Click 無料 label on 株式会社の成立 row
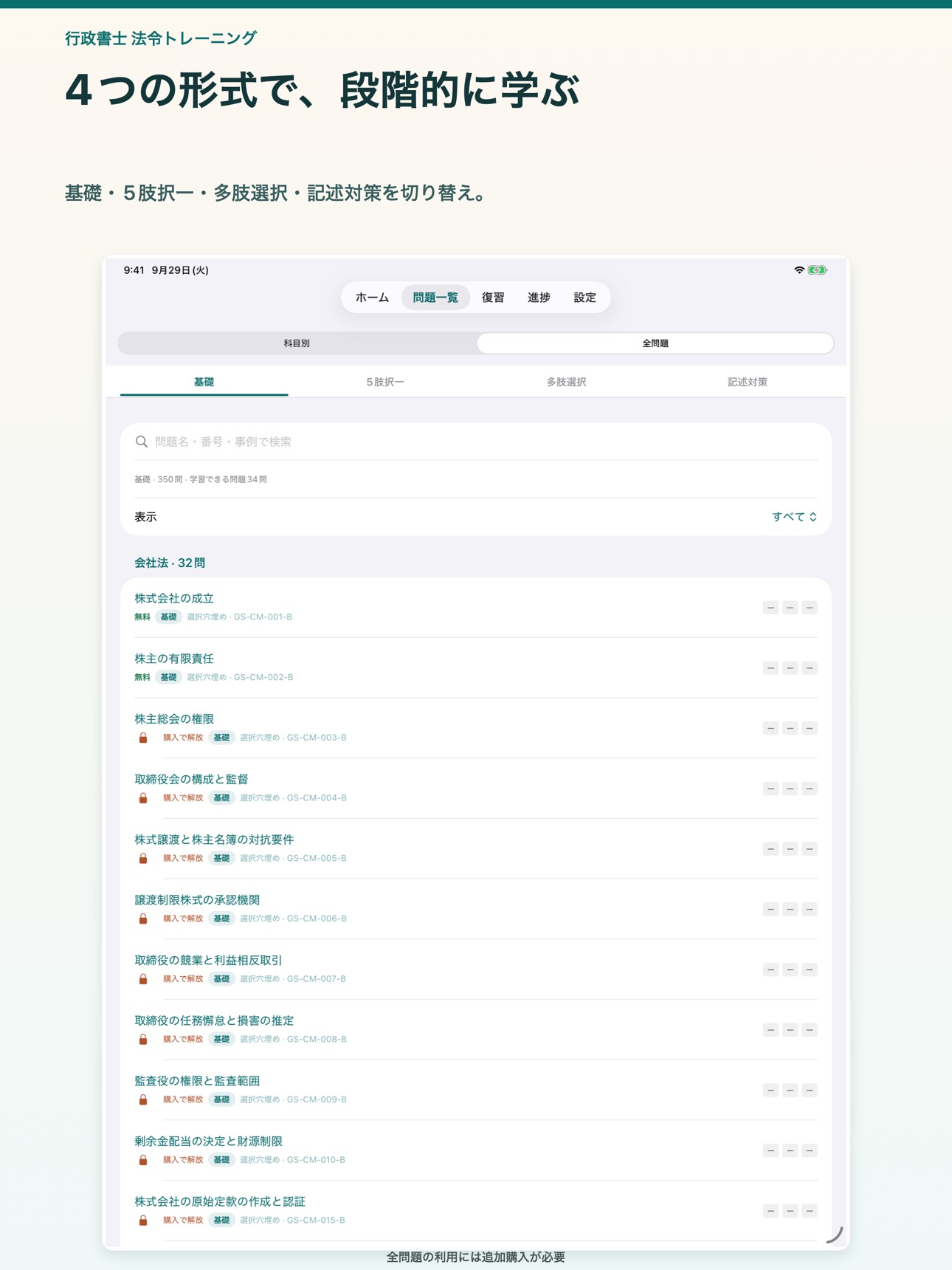Image resolution: width=952 pixels, height=1270 pixels. pyautogui.click(x=142, y=617)
